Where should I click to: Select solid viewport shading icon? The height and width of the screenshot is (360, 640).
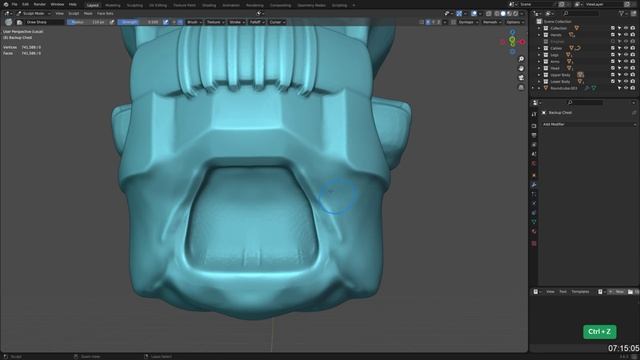[x=503, y=13]
